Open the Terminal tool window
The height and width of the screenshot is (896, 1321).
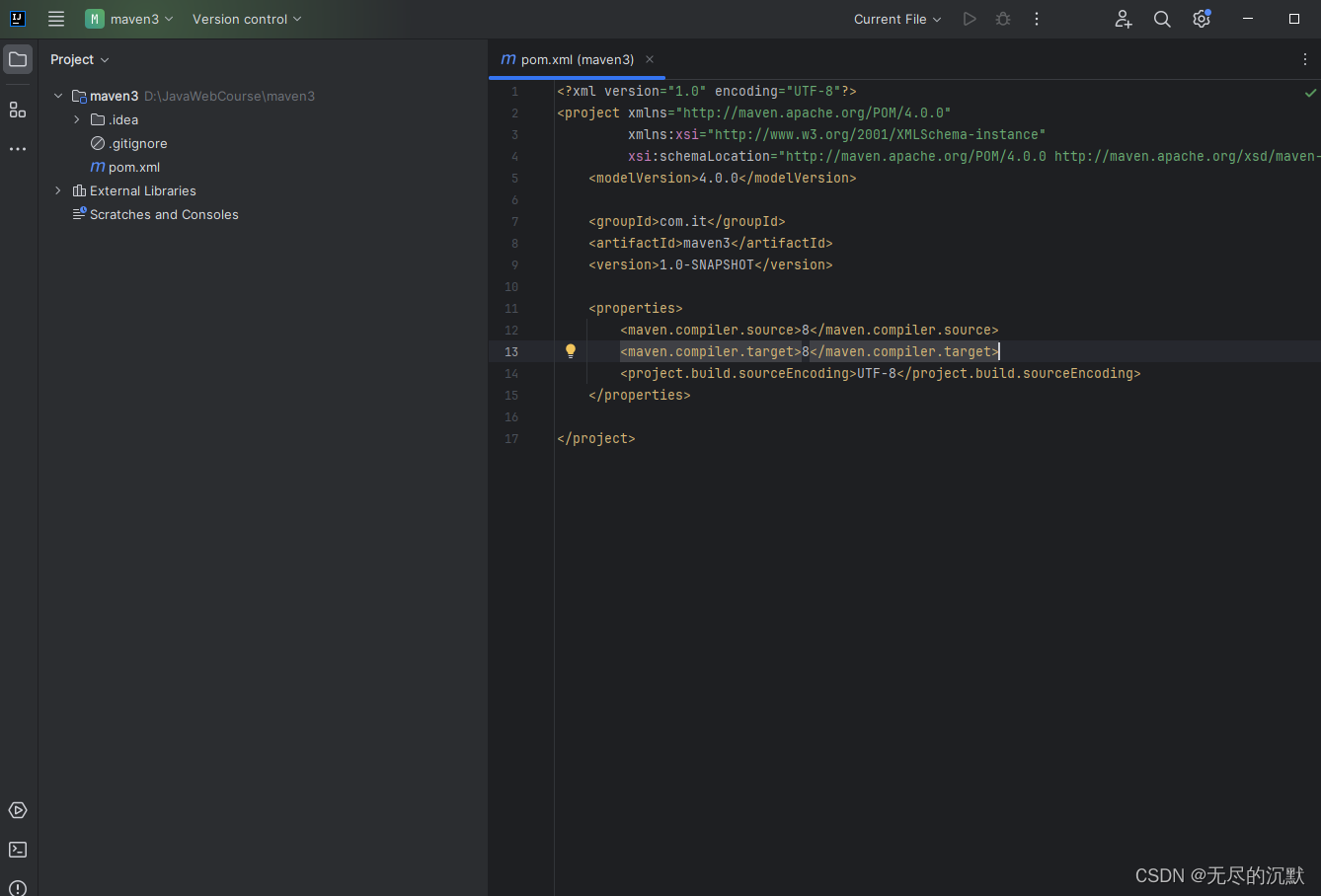[18, 850]
